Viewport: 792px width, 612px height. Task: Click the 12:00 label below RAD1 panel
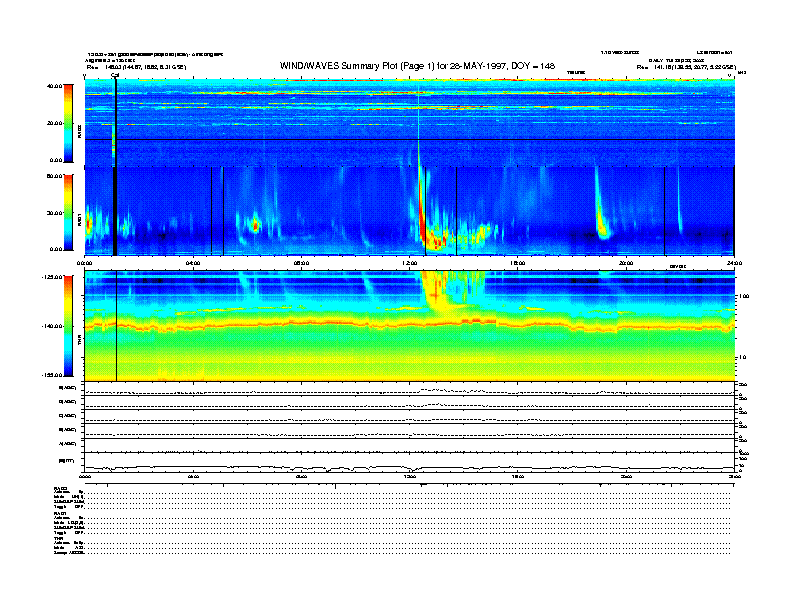pyautogui.click(x=410, y=263)
